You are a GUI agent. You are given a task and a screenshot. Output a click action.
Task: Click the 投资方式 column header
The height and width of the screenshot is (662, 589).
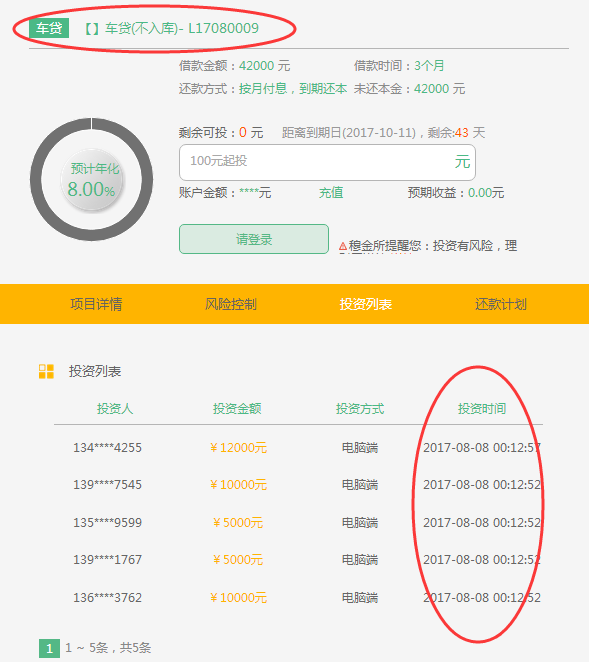click(x=360, y=408)
